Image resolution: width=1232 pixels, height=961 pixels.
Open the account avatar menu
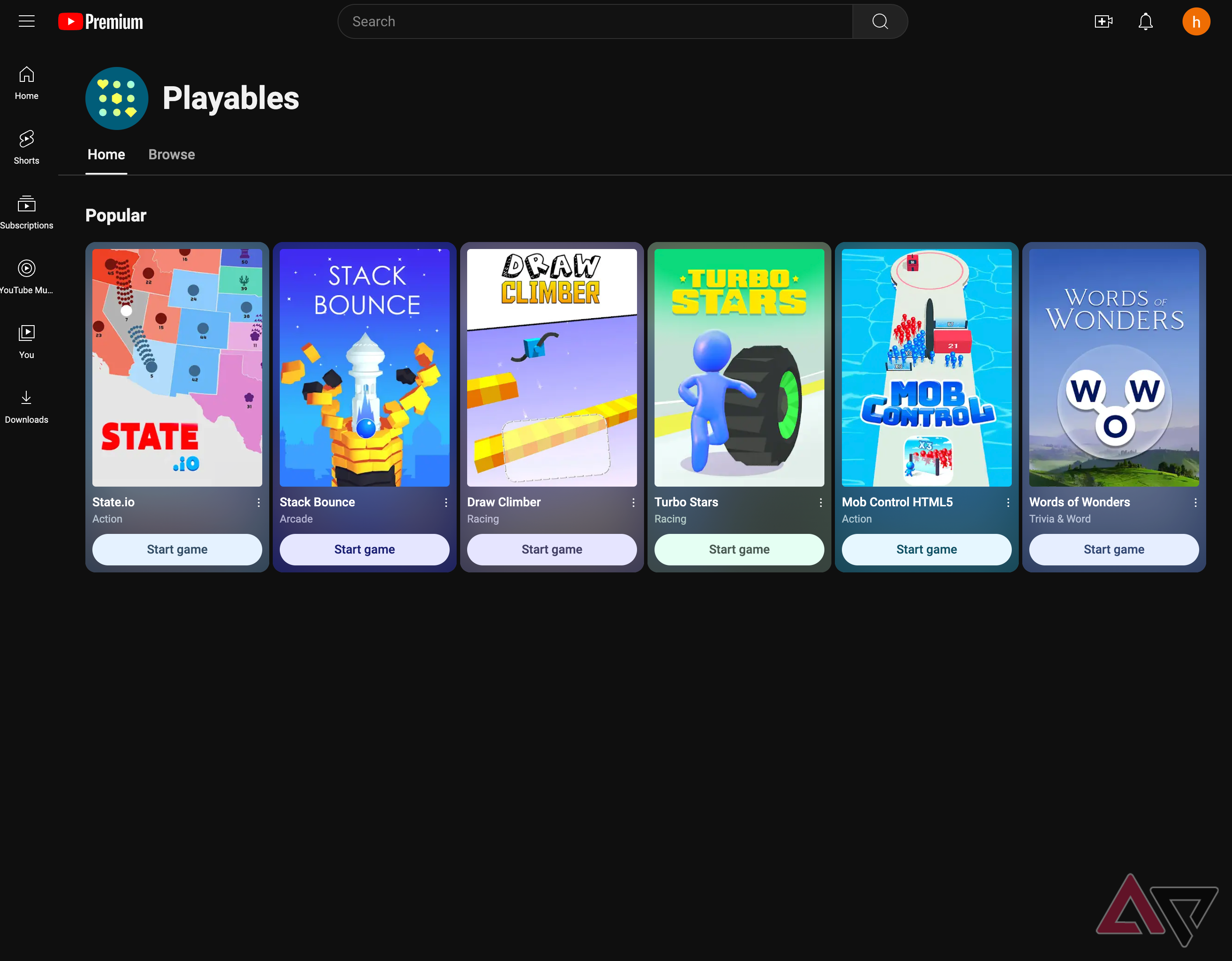tap(1196, 21)
